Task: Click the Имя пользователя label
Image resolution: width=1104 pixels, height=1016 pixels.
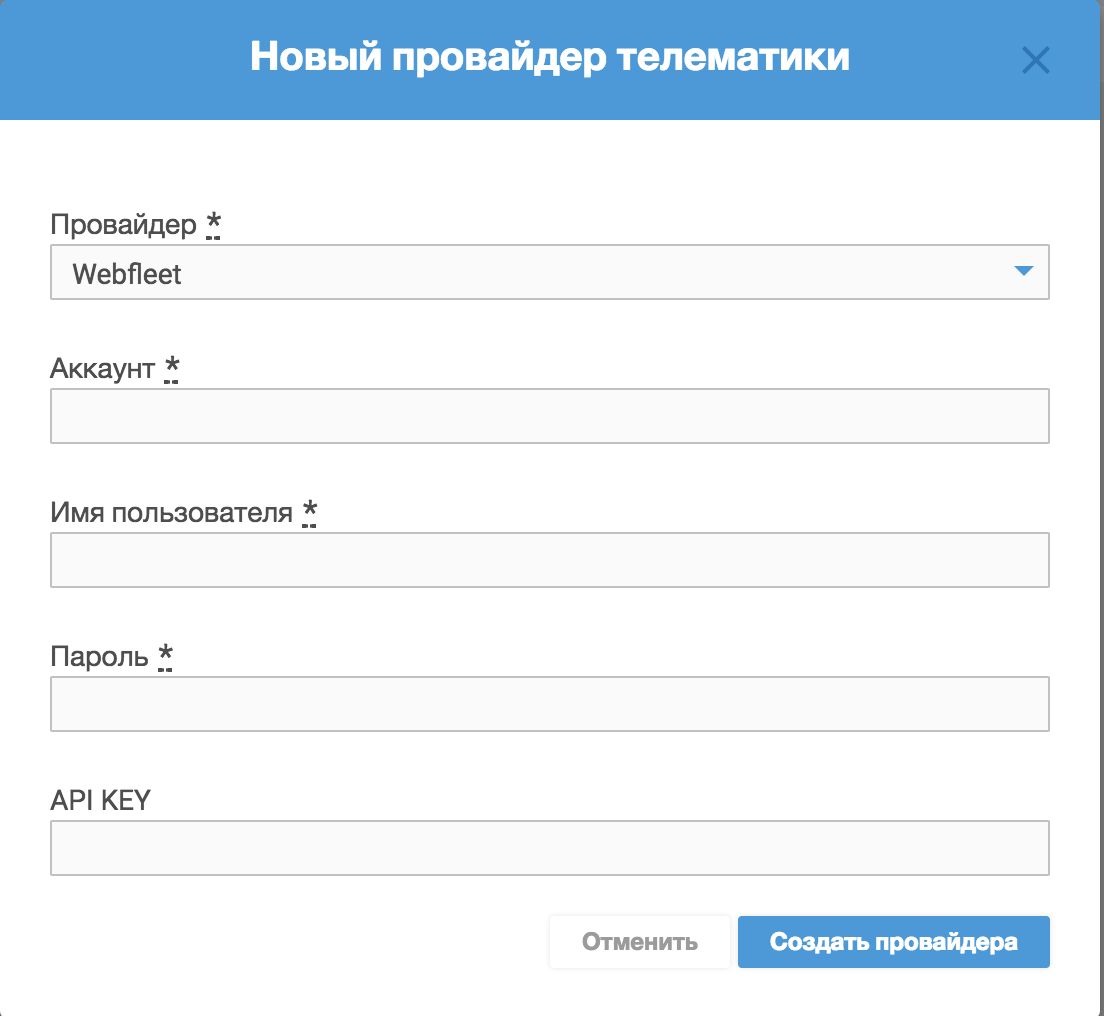Action: click(171, 513)
